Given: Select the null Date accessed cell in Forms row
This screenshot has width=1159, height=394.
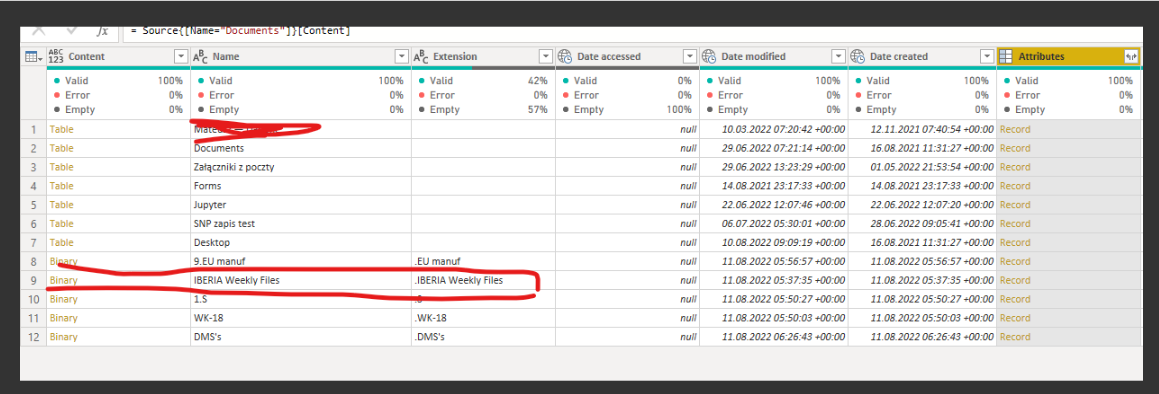Looking at the screenshot, I should 627,186.
